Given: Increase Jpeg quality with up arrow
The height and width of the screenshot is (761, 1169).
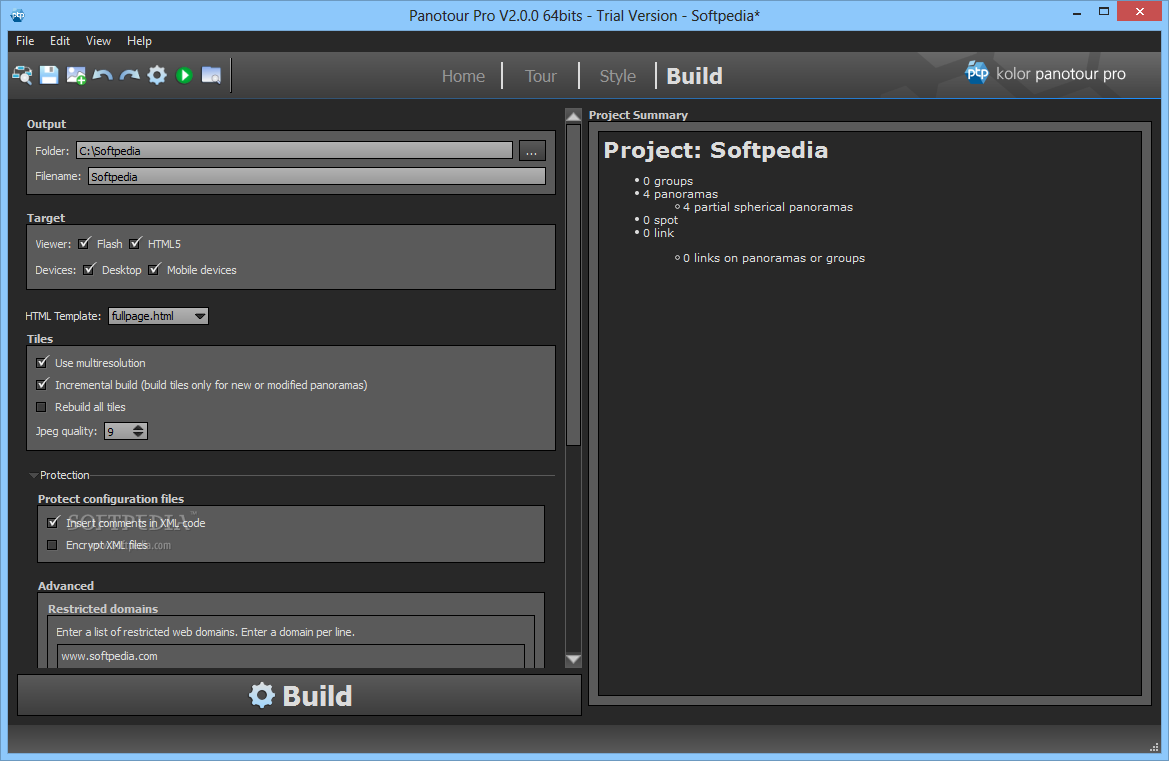Looking at the screenshot, I should (138, 427).
